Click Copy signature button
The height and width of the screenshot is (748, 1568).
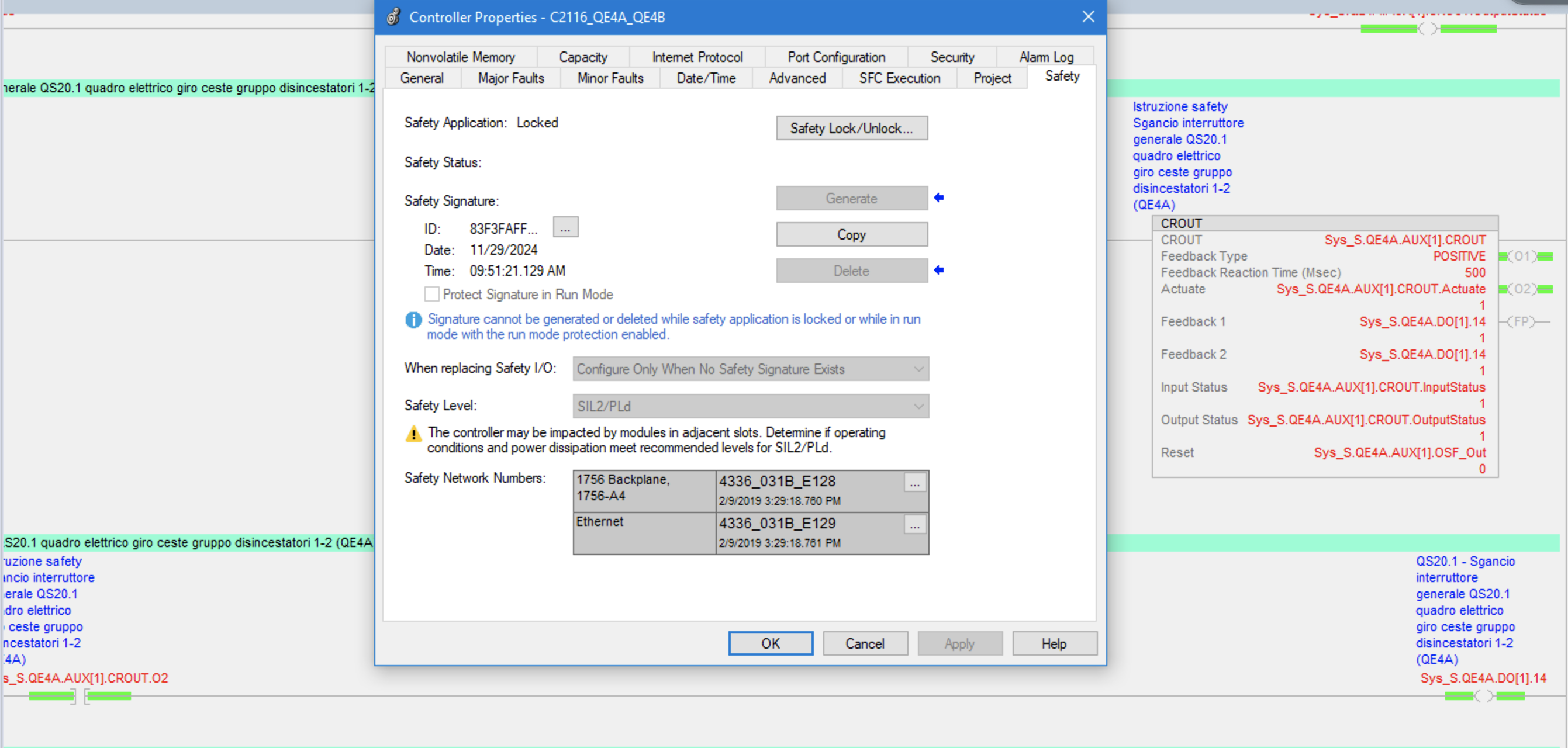[851, 234]
